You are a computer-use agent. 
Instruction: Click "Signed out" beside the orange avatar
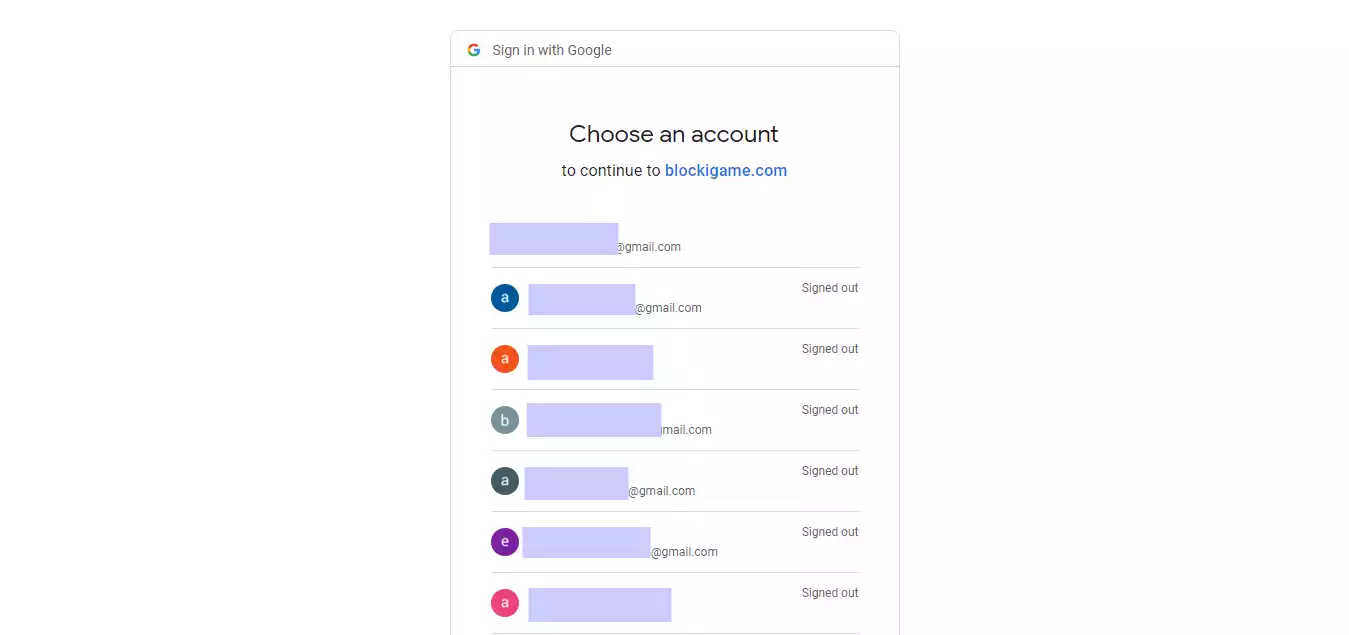(830, 349)
